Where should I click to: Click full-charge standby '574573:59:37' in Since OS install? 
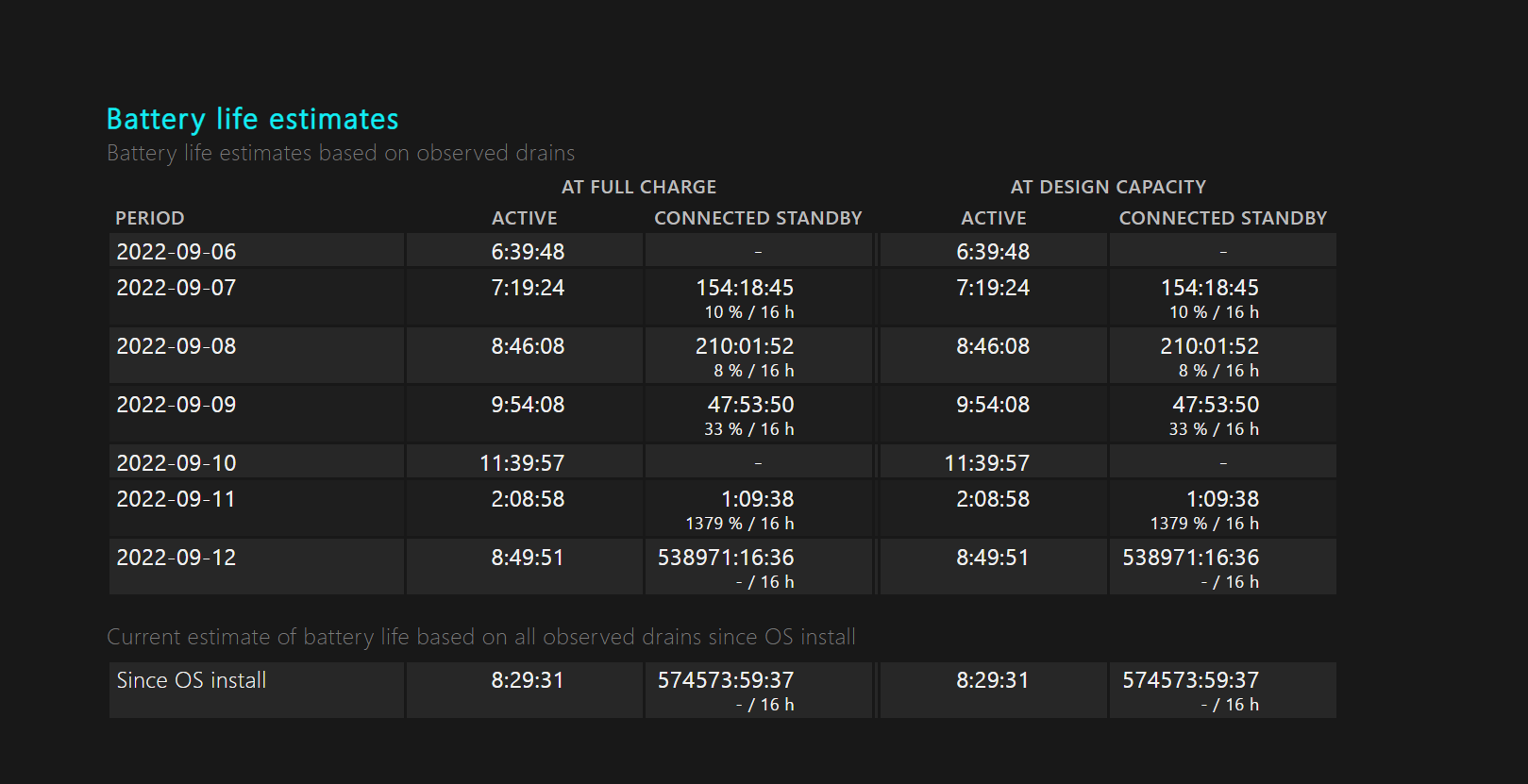726,680
